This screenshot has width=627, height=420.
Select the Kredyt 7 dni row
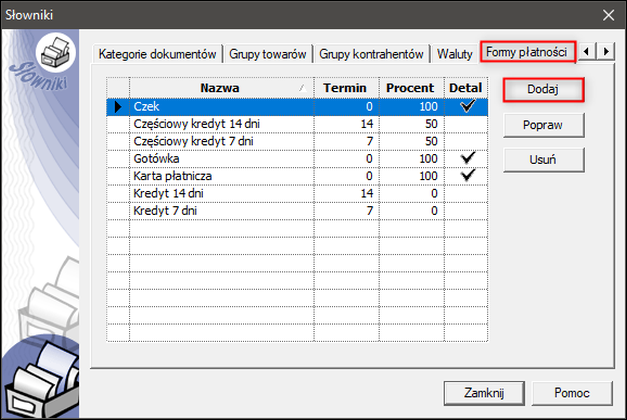point(297,211)
